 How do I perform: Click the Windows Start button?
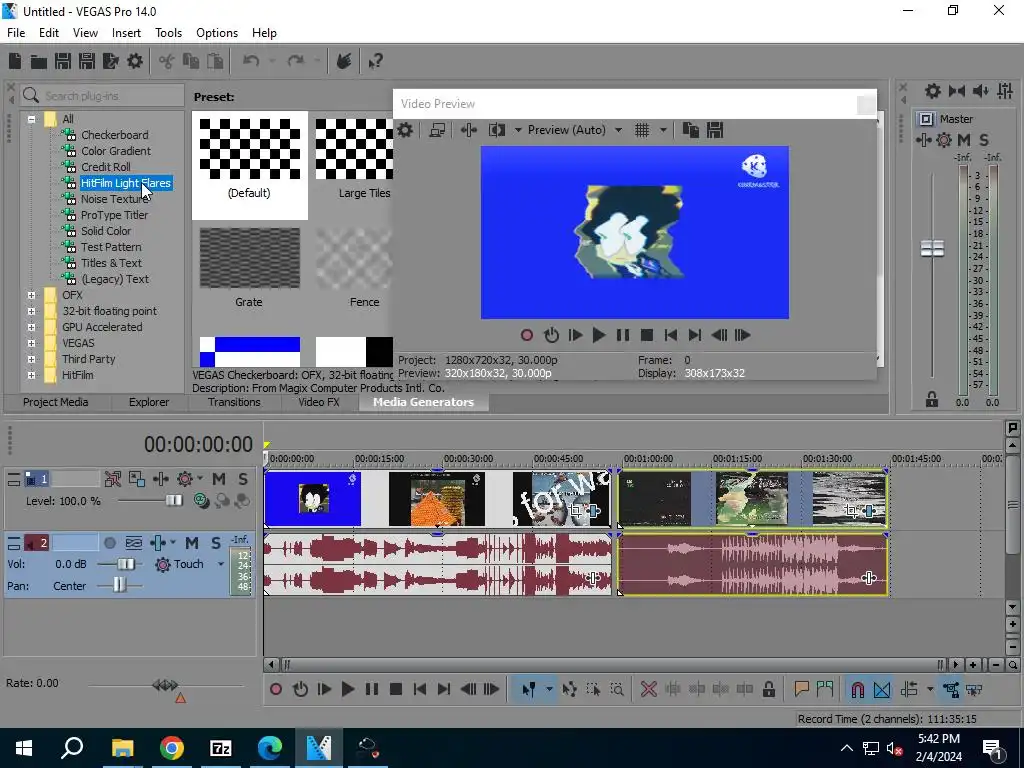click(x=24, y=748)
